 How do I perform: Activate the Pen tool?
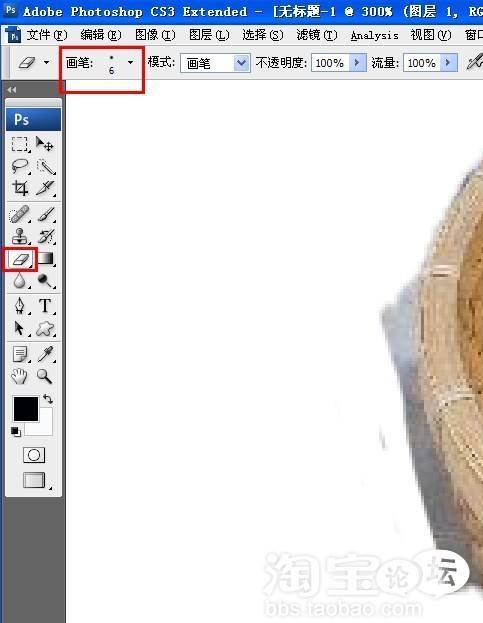click(19, 306)
